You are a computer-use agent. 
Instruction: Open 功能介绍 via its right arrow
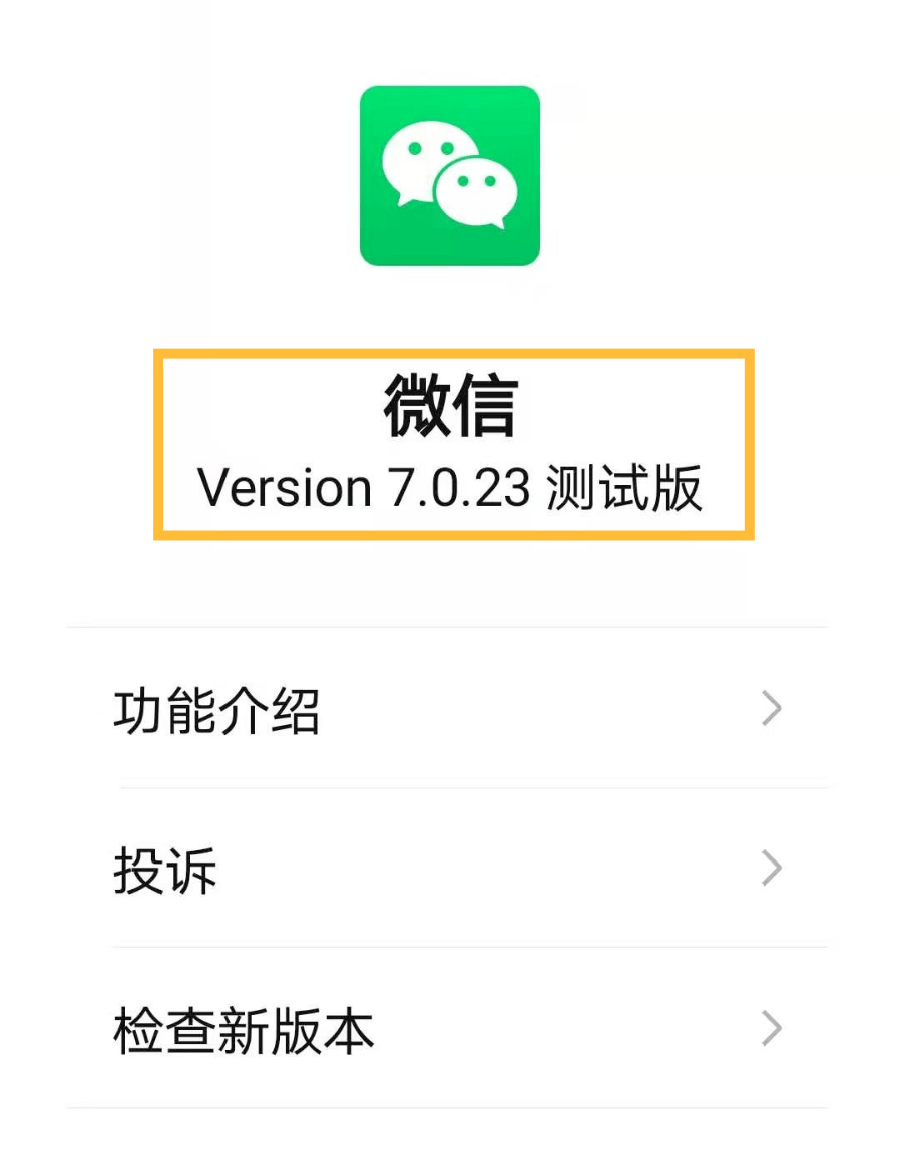click(x=772, y=708)
